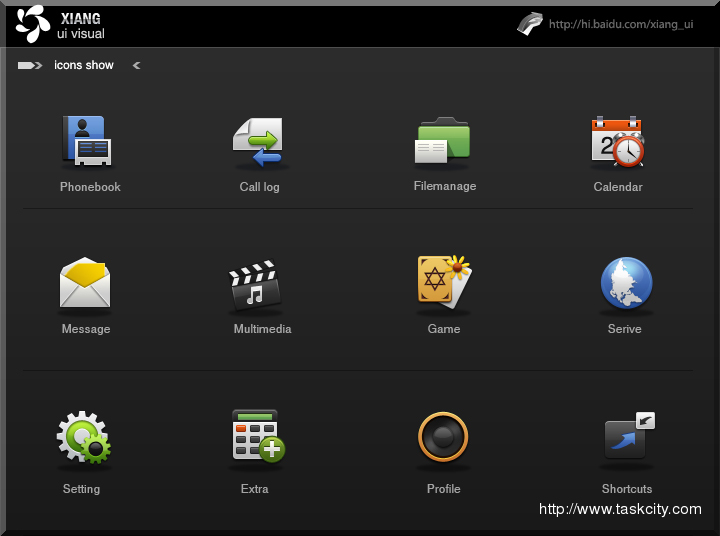Click the Serive globe icon

coord(626,283)
